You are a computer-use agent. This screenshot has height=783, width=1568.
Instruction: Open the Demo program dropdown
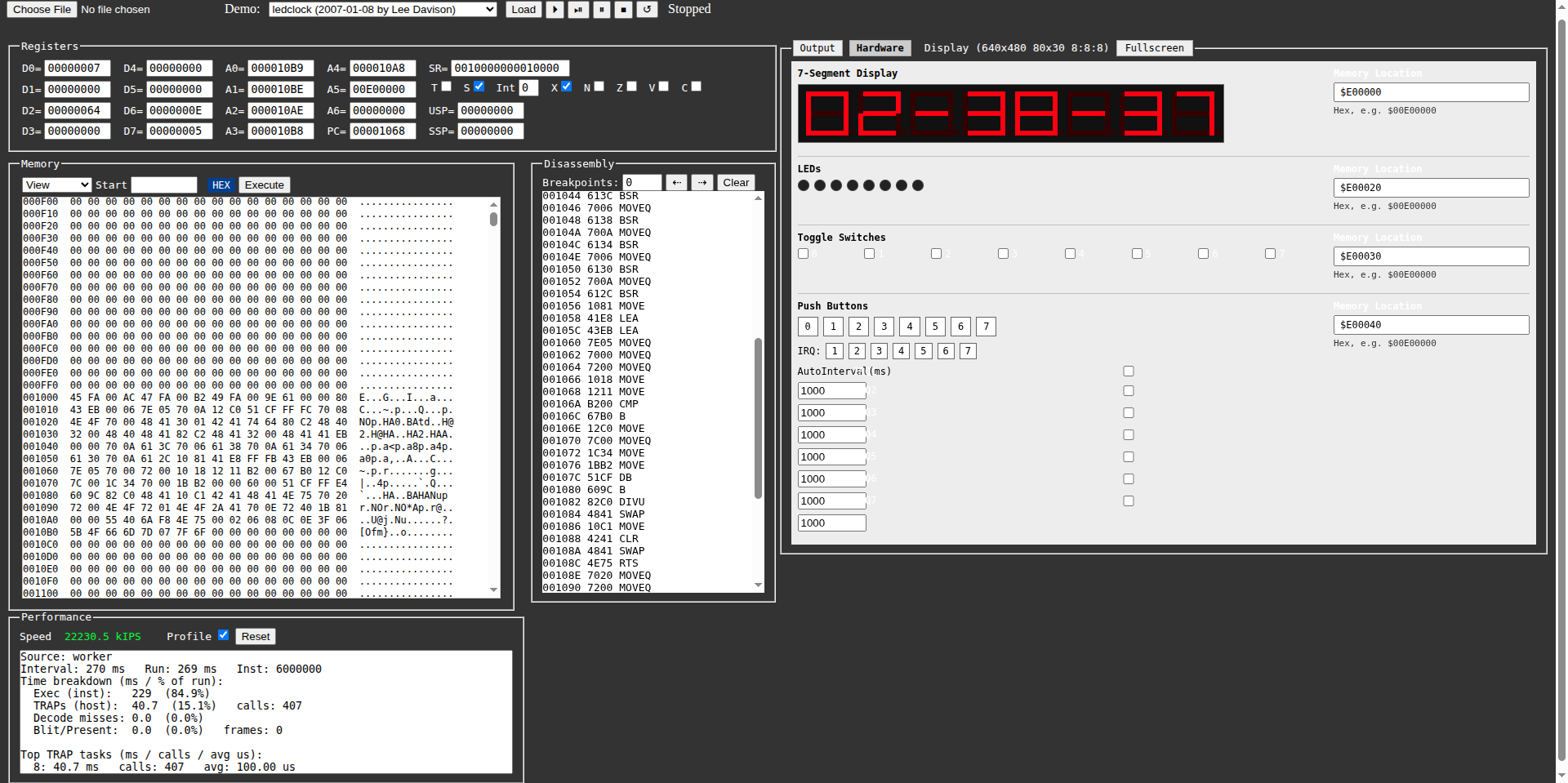[382, 10]
